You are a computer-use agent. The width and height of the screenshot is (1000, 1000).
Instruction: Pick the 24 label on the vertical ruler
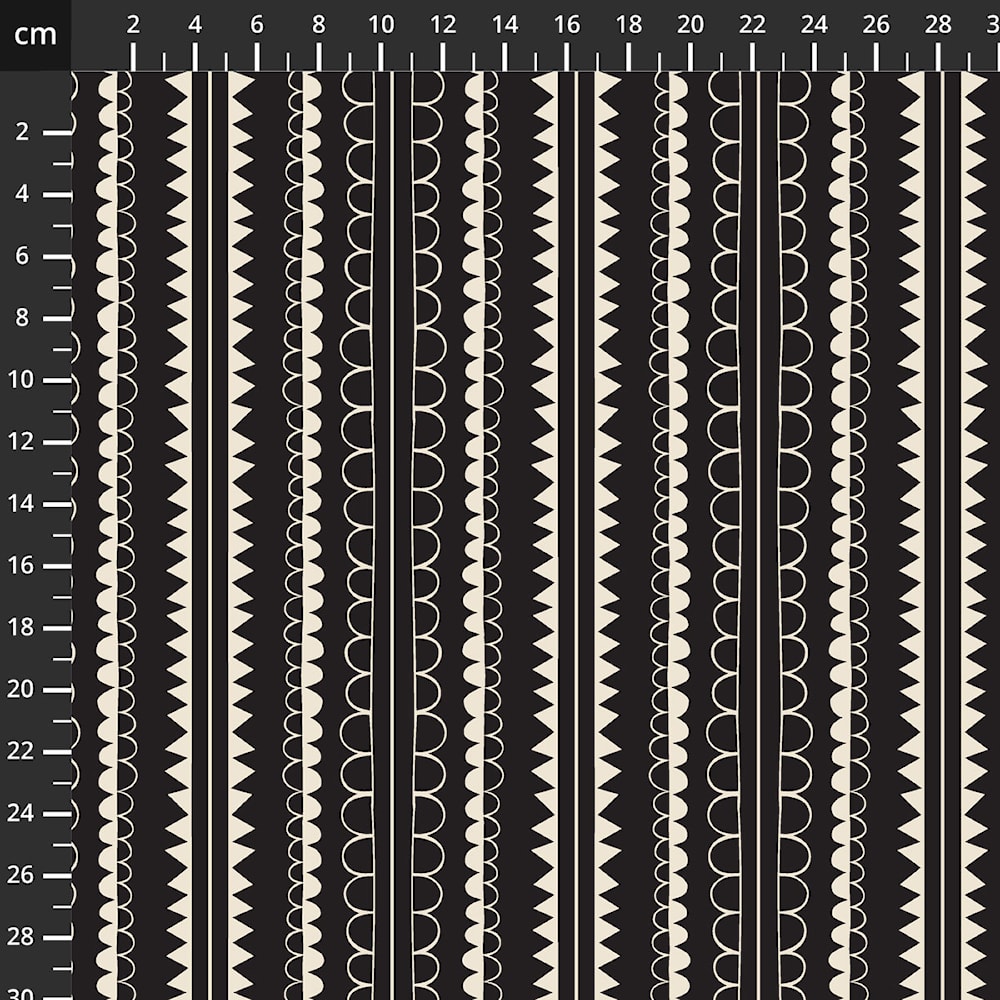click(x=20, y=812)
